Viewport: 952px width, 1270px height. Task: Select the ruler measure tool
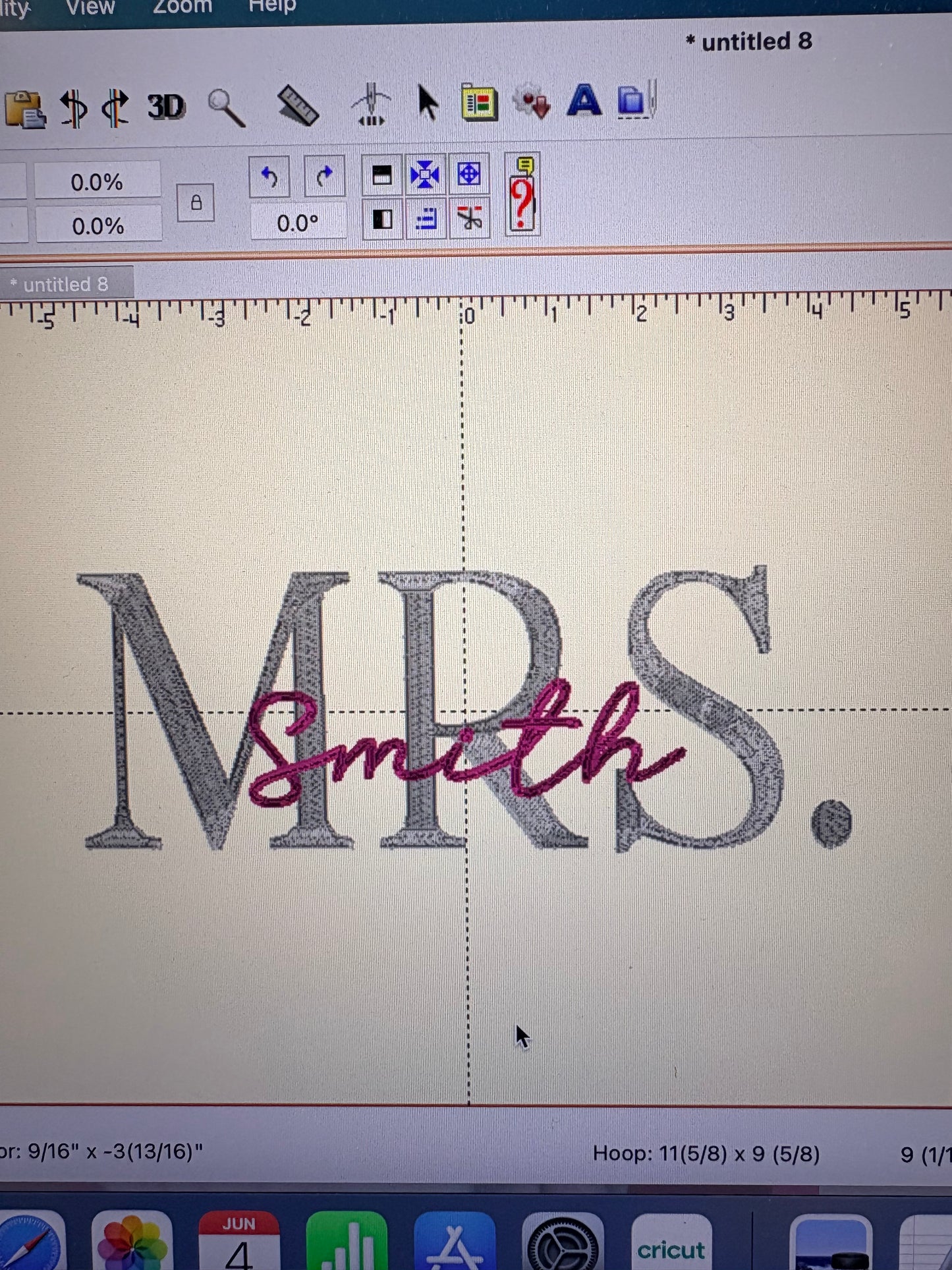(298, 105)
